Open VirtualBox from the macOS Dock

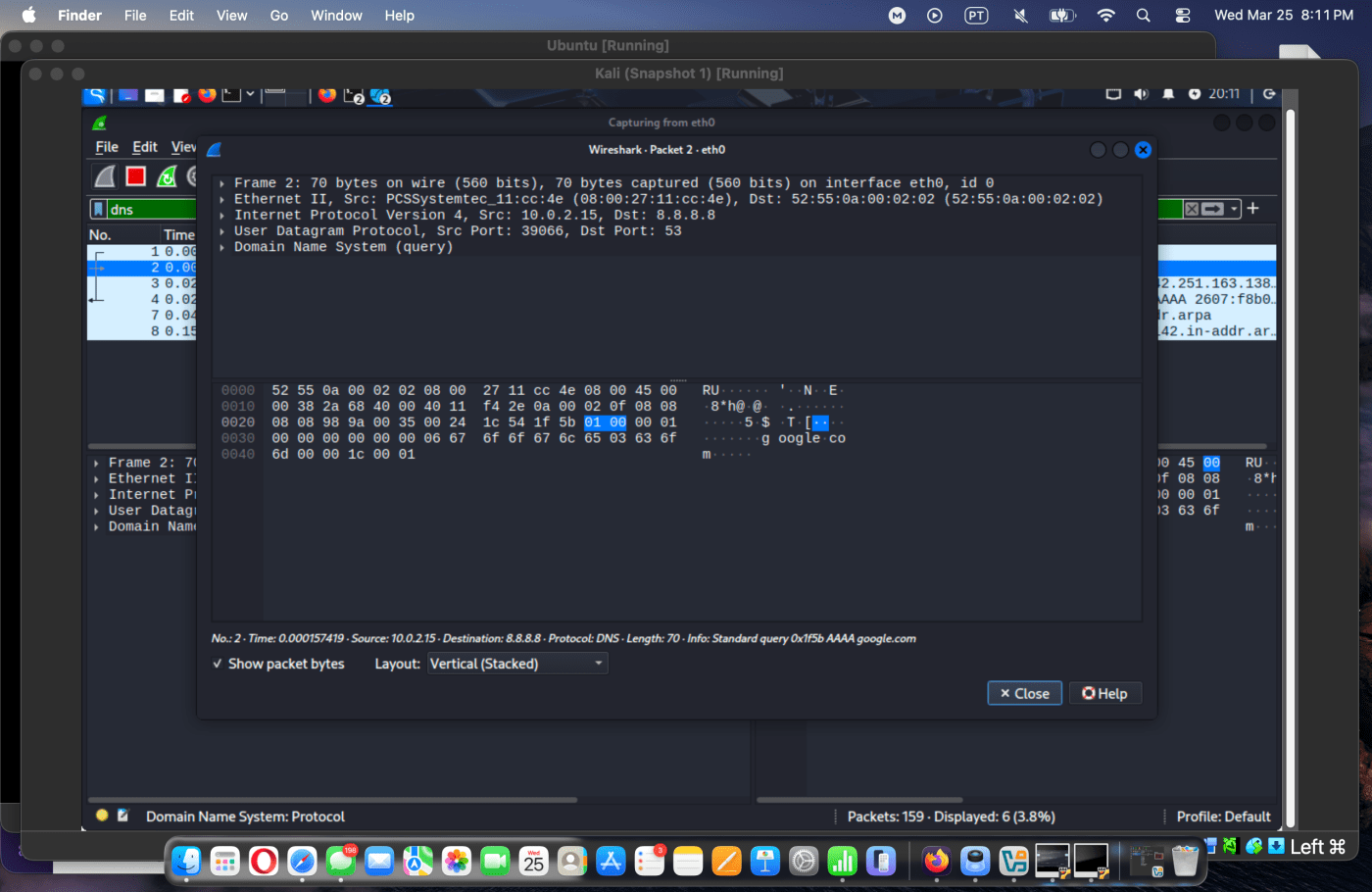pyautogui.click(x=1013, y=862)
